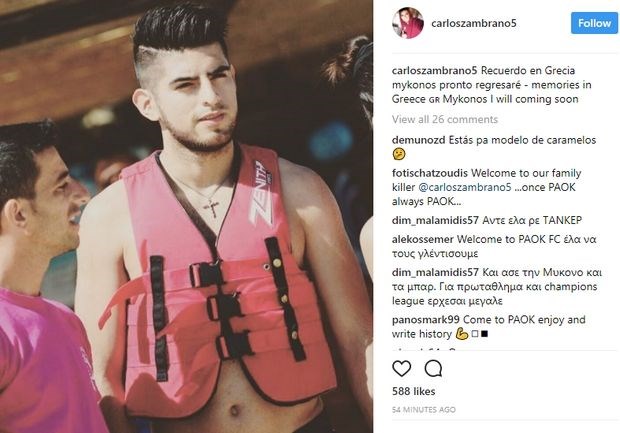620x433 pixels.
Task: View the 588 likes list
Action: click(414, 391)
